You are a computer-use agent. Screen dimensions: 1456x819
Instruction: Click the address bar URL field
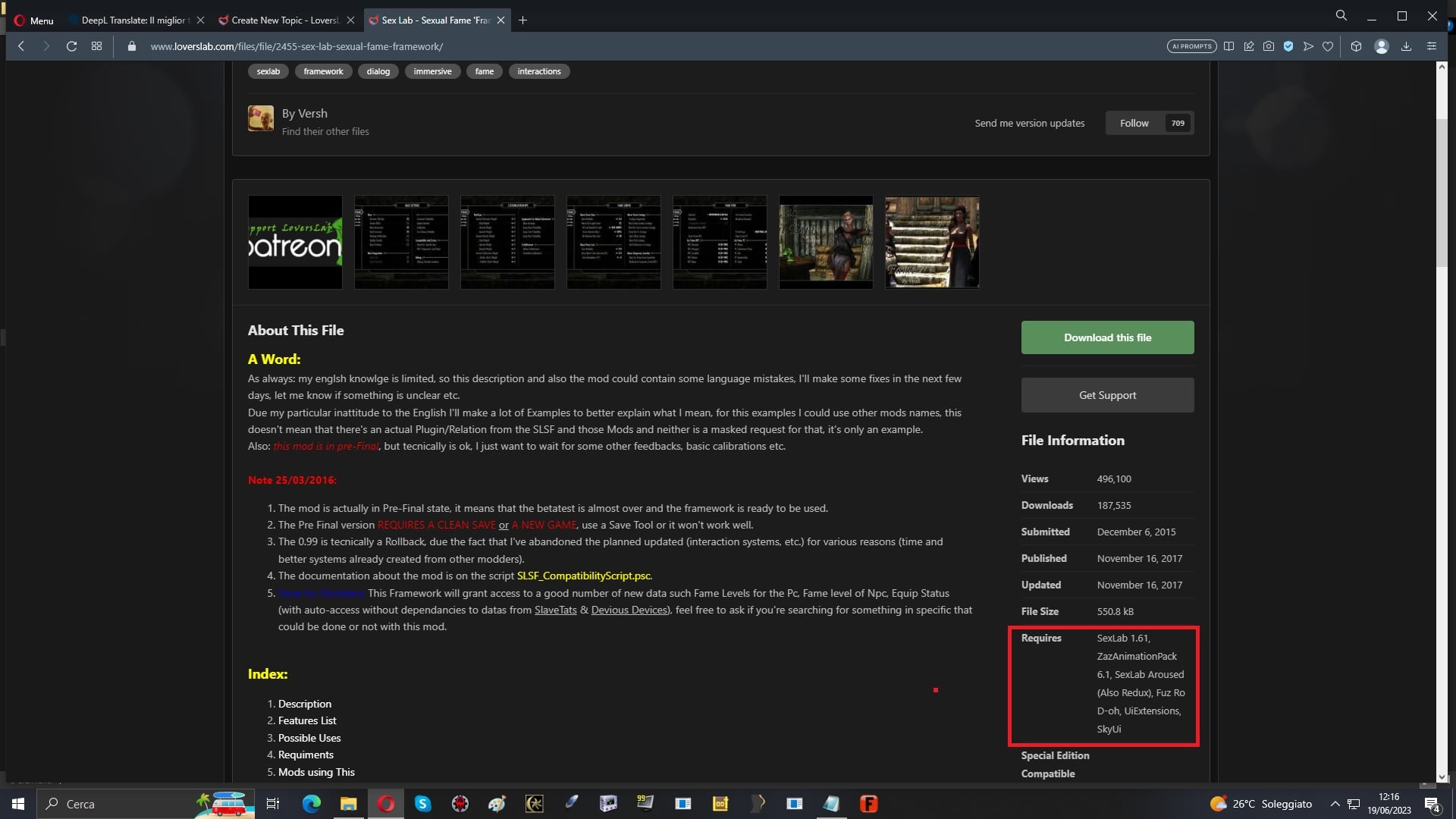(652, 46)
